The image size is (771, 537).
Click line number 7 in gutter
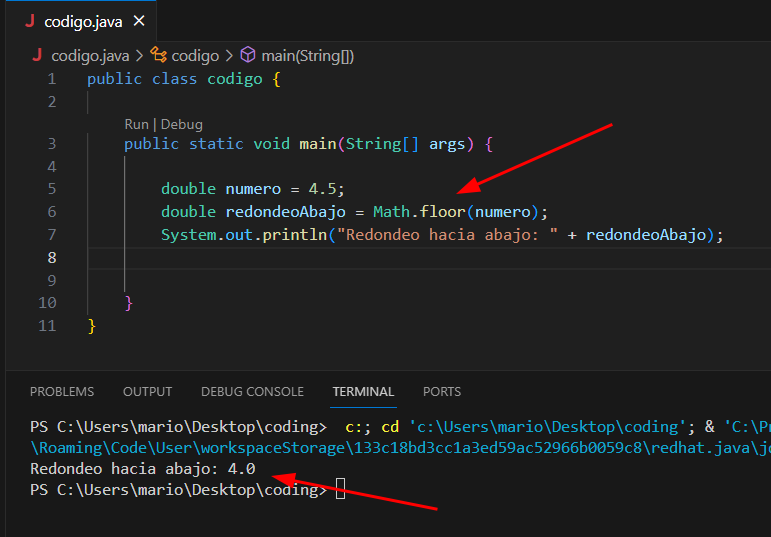tap(52, 235)
